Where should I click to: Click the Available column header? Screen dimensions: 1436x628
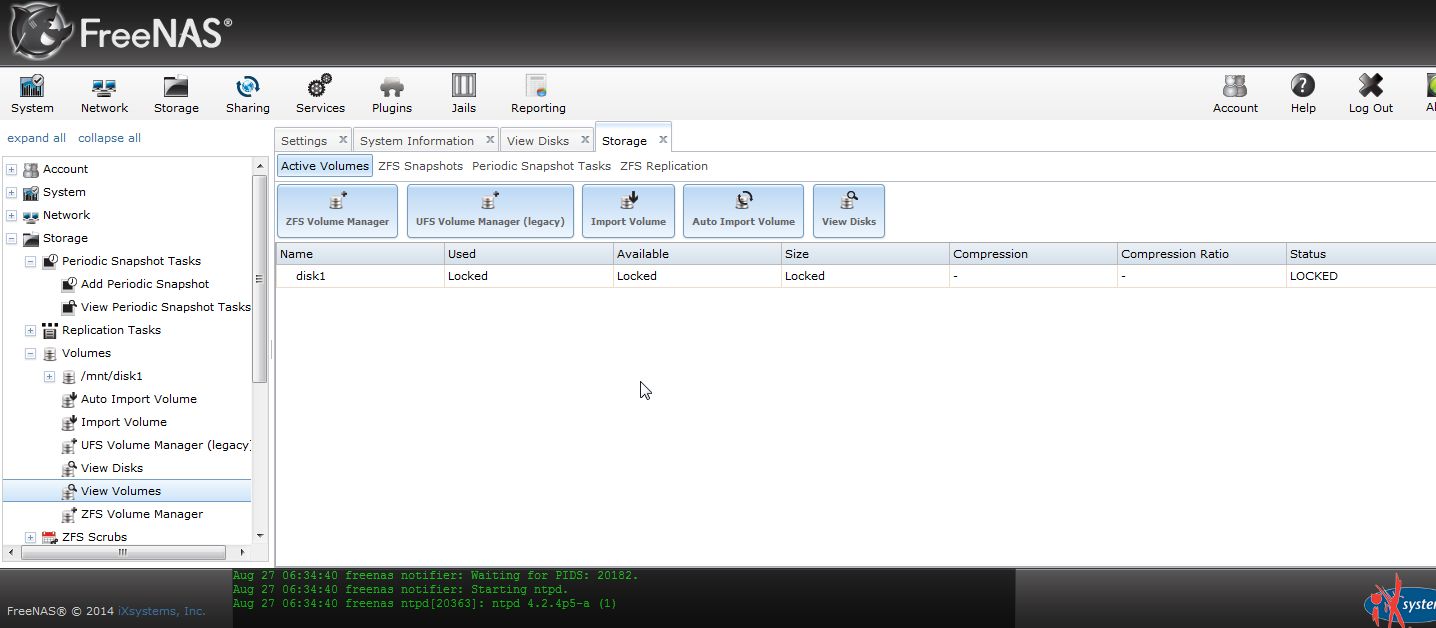[x=697, y=254]
